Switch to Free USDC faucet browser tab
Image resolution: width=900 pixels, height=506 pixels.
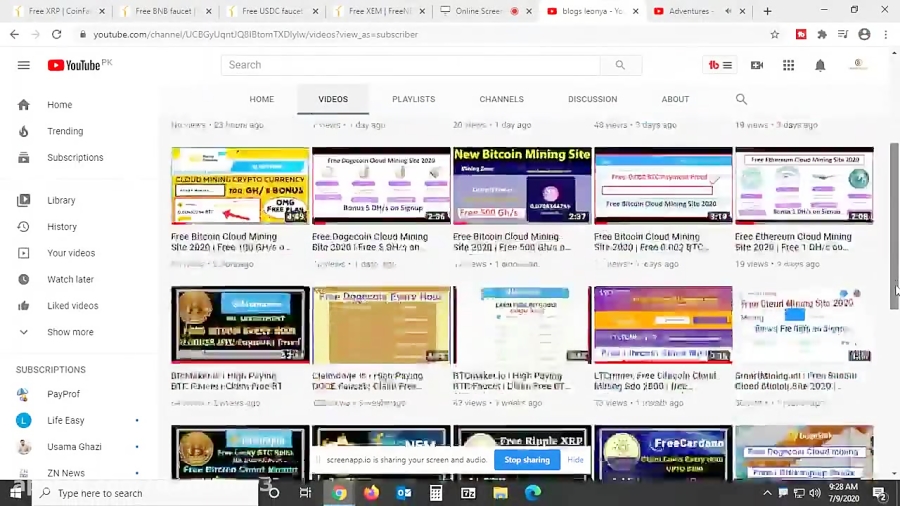(271, 11)
